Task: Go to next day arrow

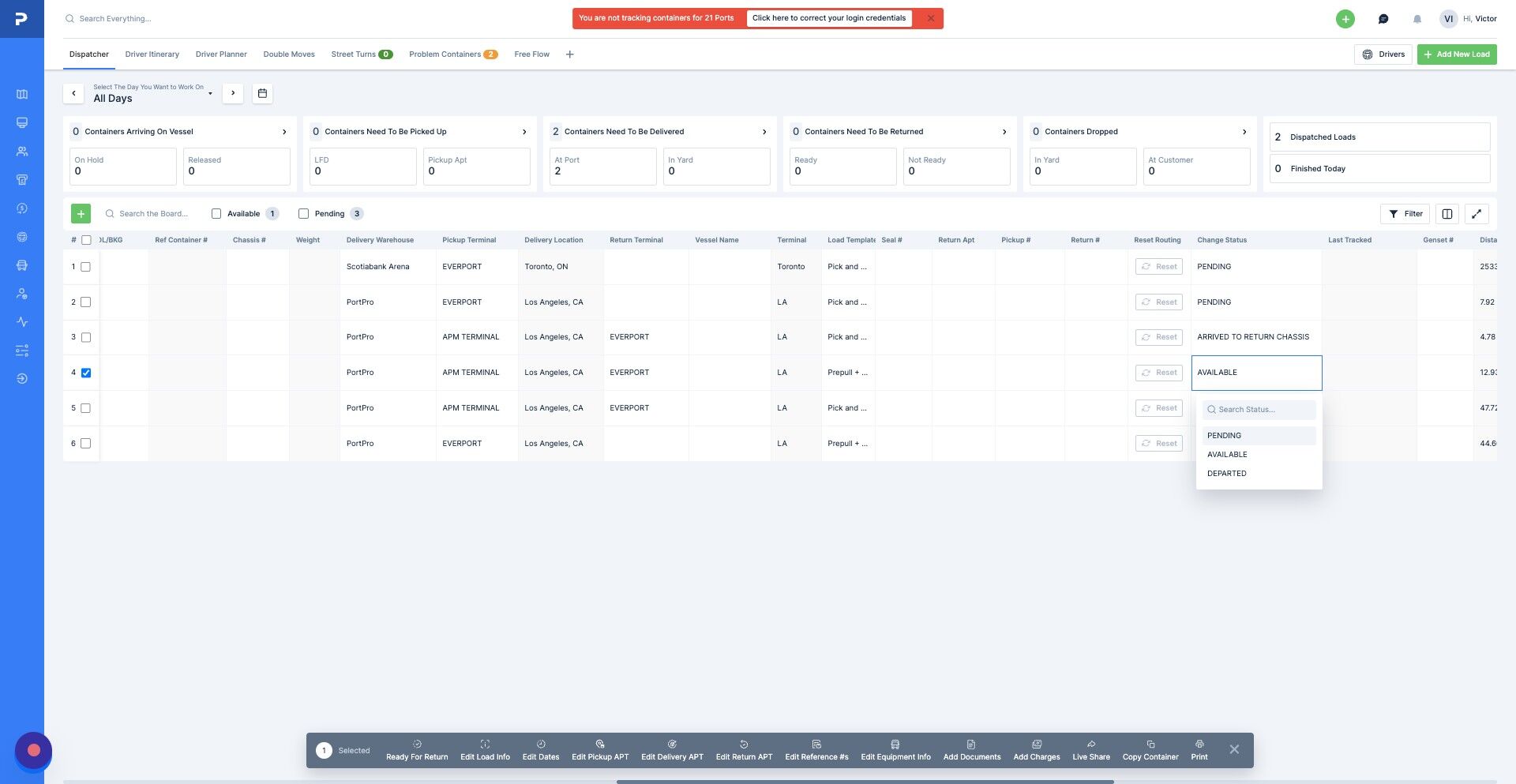Action: pyautogui.click(x=233, y=93)
